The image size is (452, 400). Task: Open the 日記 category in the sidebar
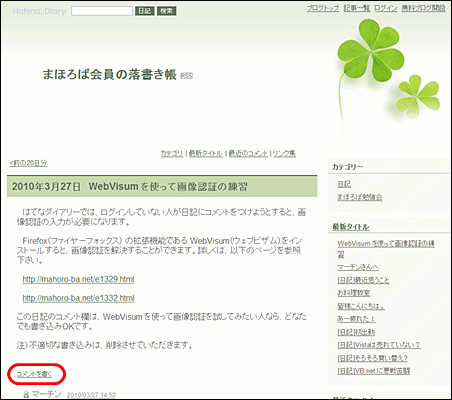pos(344,184)
